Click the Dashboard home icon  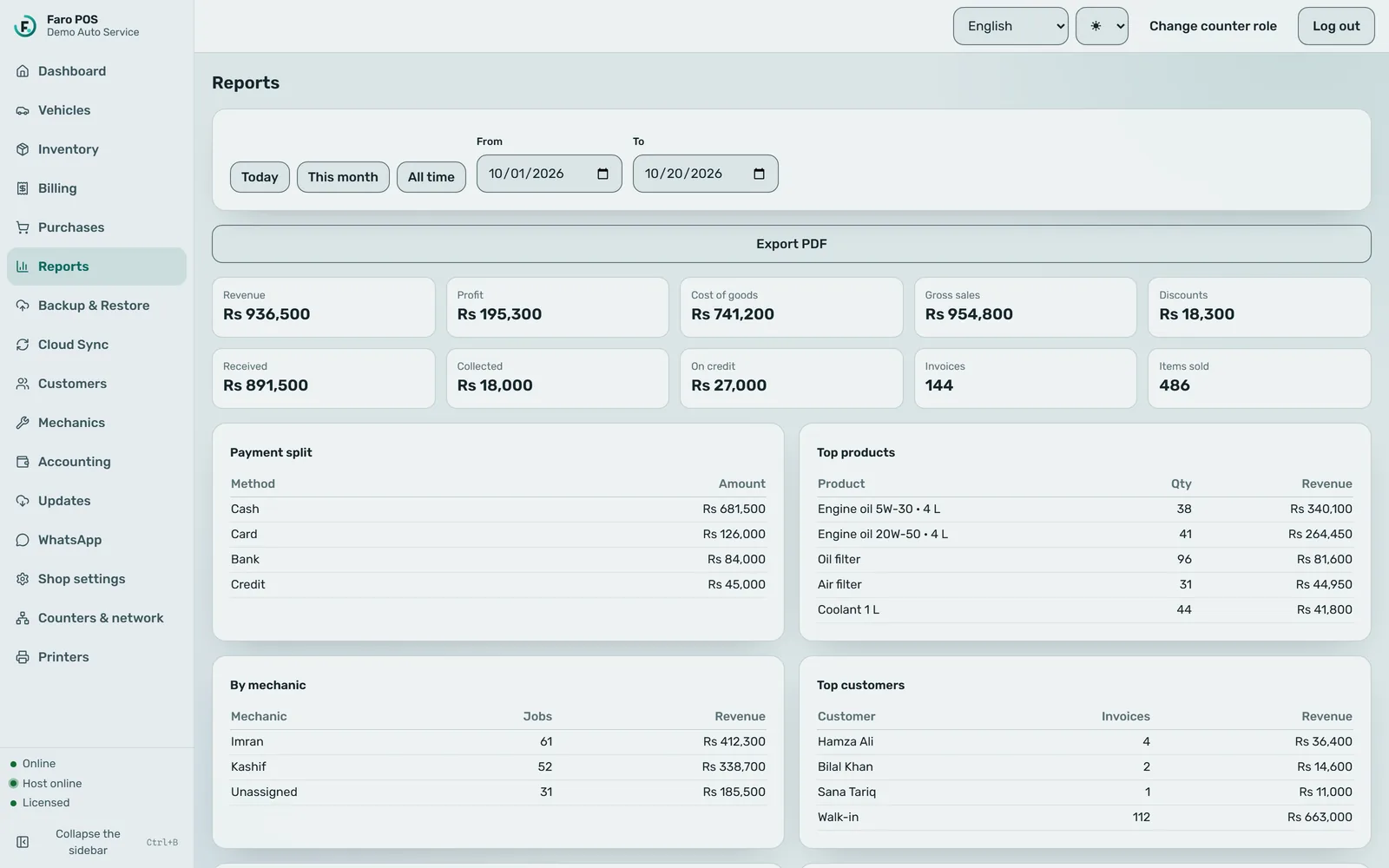(x=23, y=71)
